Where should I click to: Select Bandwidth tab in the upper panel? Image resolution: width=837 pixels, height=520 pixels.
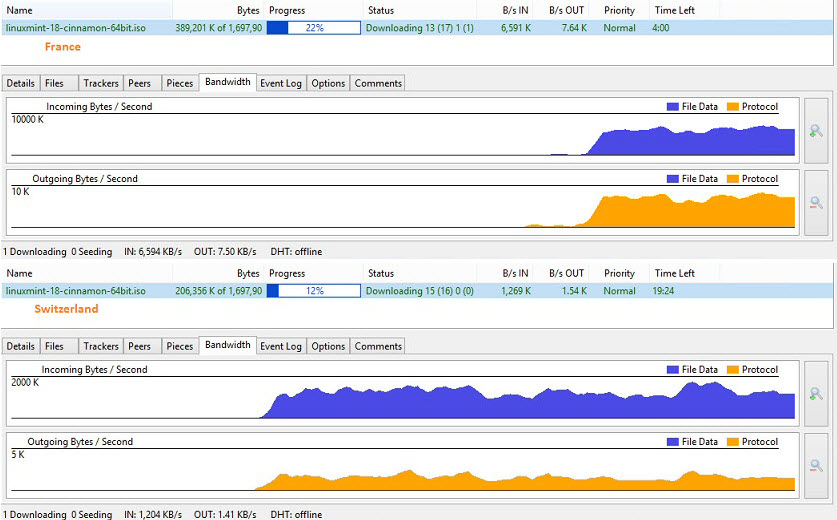(x=227, y=82)
